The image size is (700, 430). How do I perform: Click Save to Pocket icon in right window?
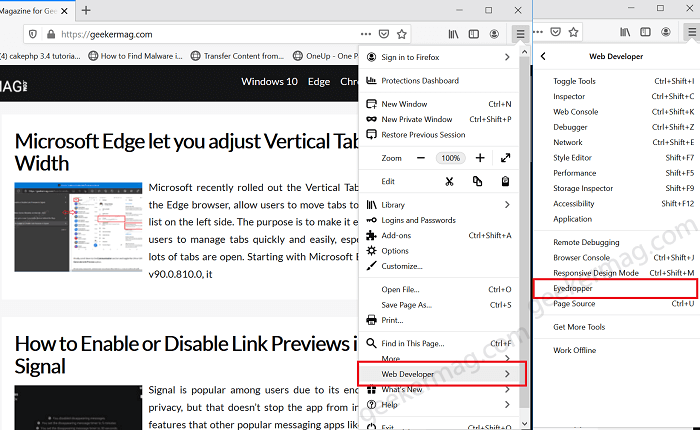(x=555, y=32)
